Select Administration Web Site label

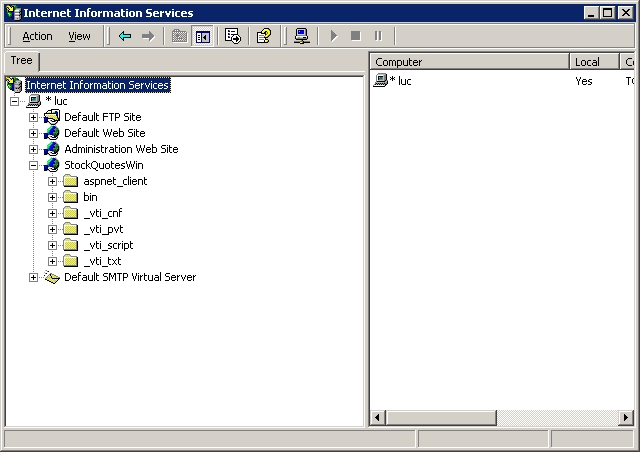121,149
